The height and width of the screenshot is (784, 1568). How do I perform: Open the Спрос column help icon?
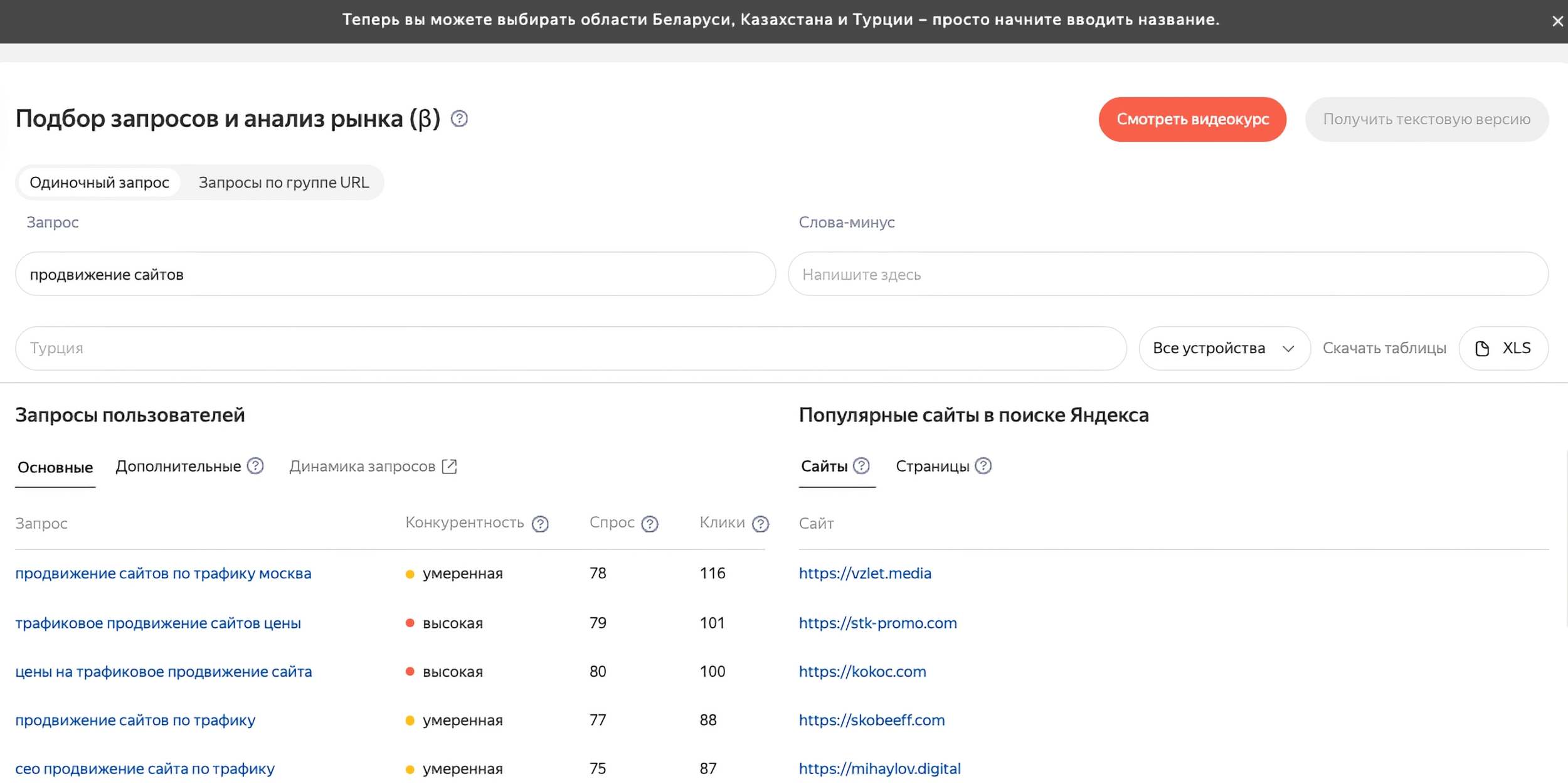pos(650,523)
